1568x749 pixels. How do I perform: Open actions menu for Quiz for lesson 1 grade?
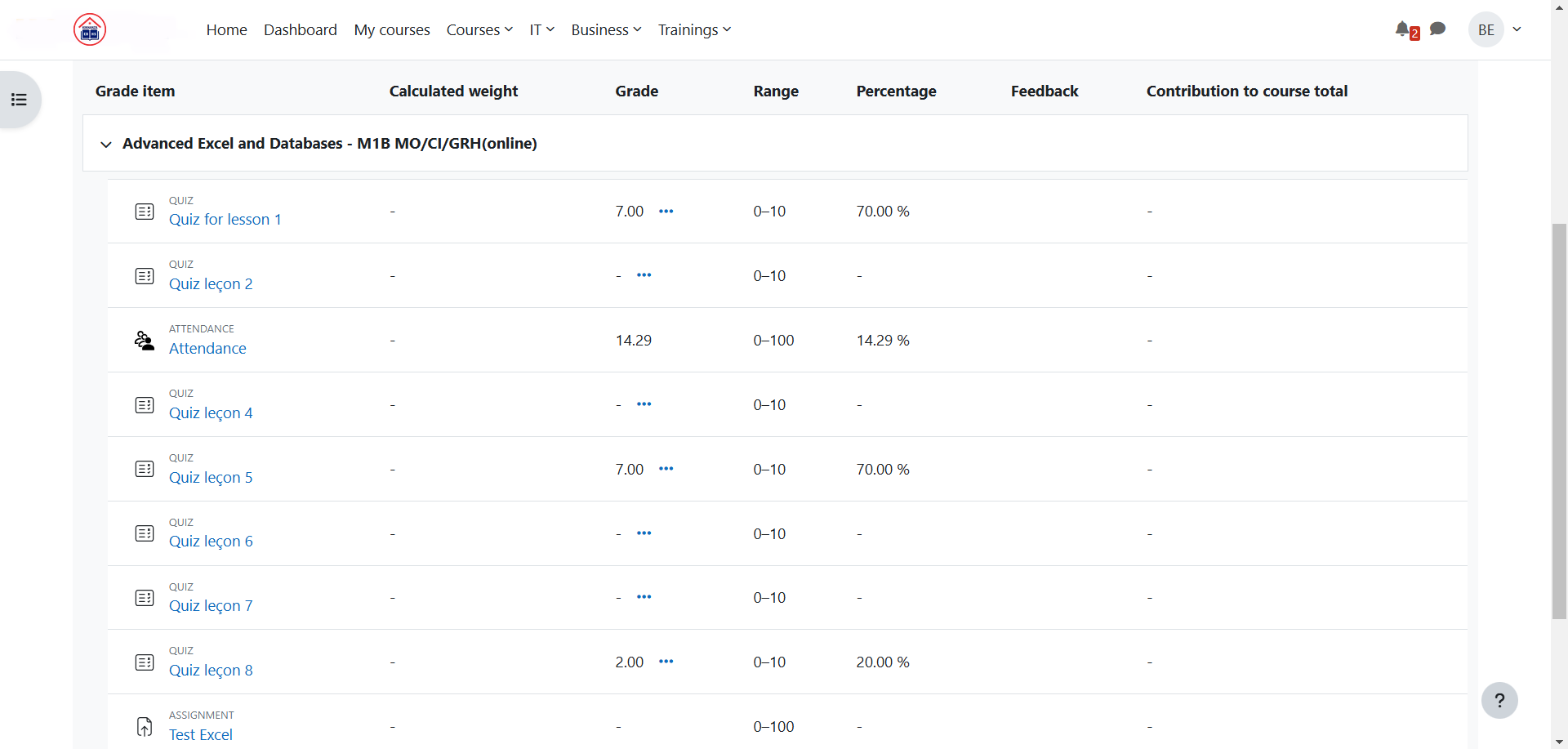(x=666, y=212)
